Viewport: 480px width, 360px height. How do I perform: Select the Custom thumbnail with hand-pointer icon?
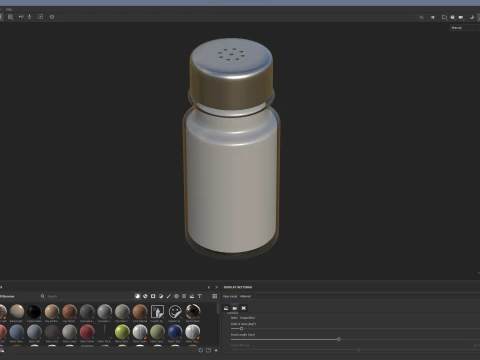click(x=157, y=312)
